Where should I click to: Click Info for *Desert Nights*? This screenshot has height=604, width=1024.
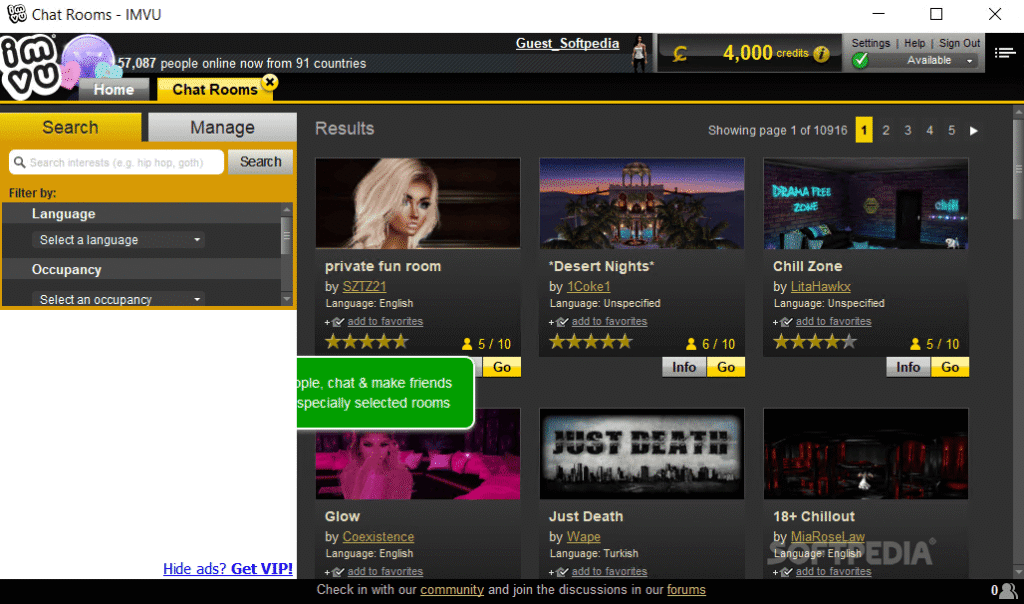(x=684, y=367)
